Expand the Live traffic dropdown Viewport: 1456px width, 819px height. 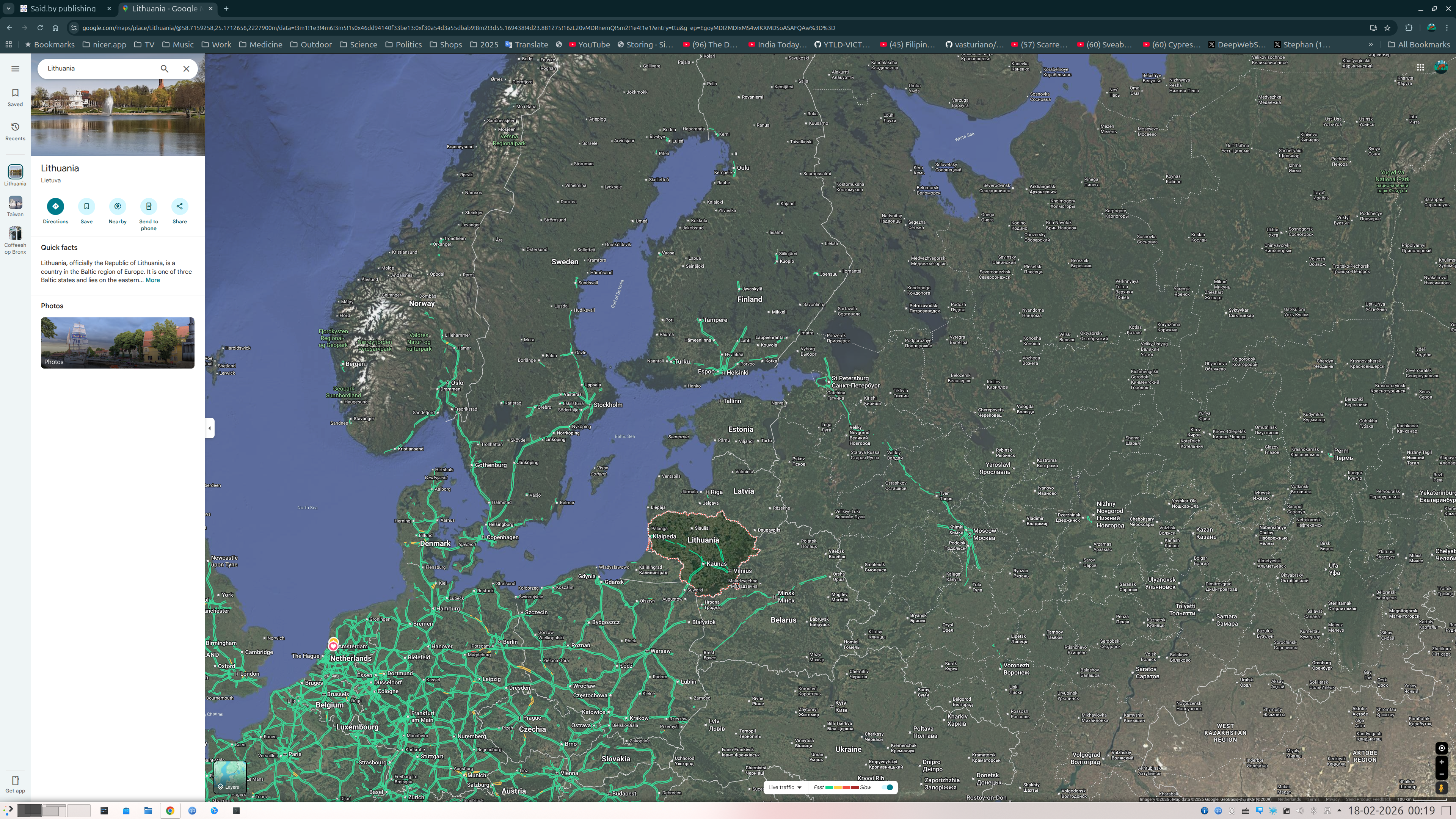pos(785,788)
